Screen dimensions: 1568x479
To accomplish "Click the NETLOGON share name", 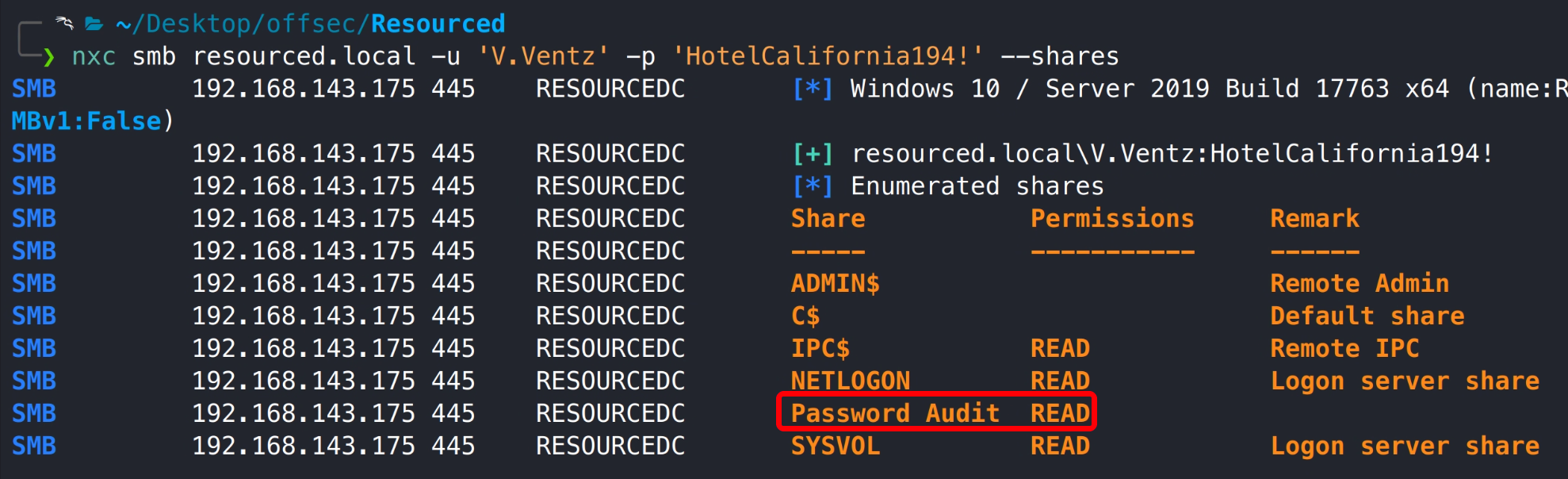I will click(x=850, y=381).
